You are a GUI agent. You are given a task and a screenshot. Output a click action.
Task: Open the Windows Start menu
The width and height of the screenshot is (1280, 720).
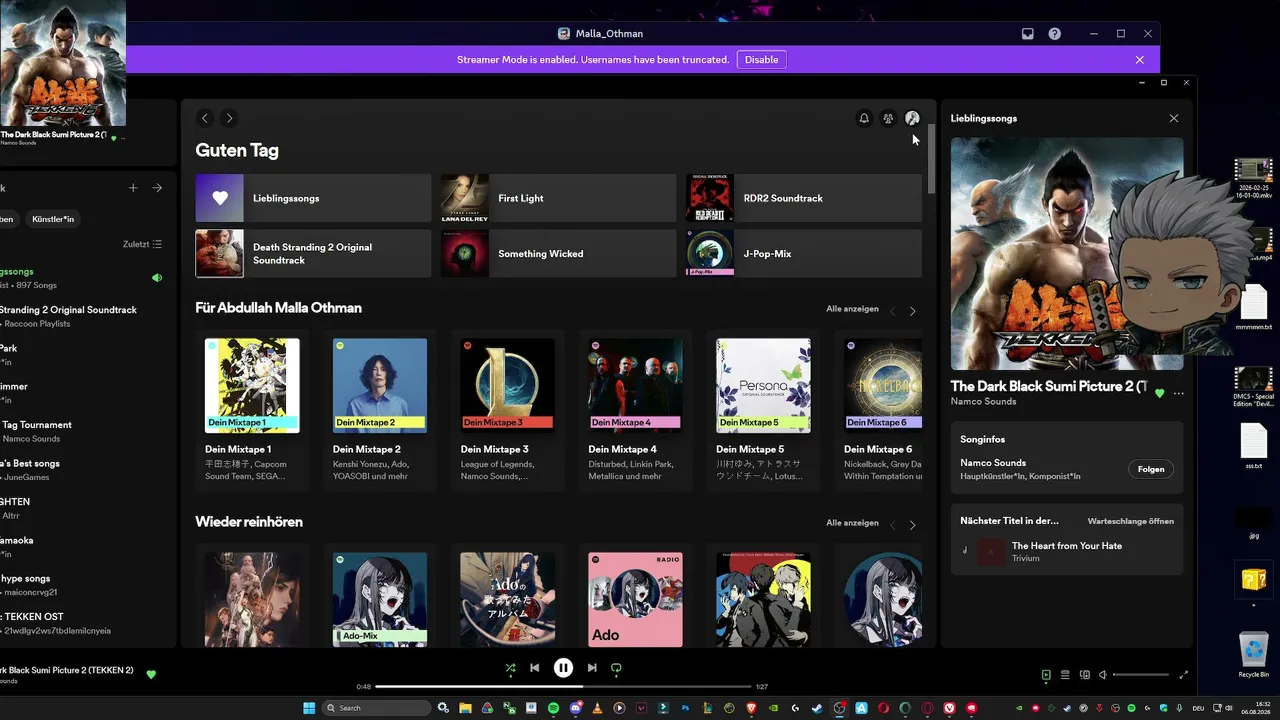tap(309, 708)
